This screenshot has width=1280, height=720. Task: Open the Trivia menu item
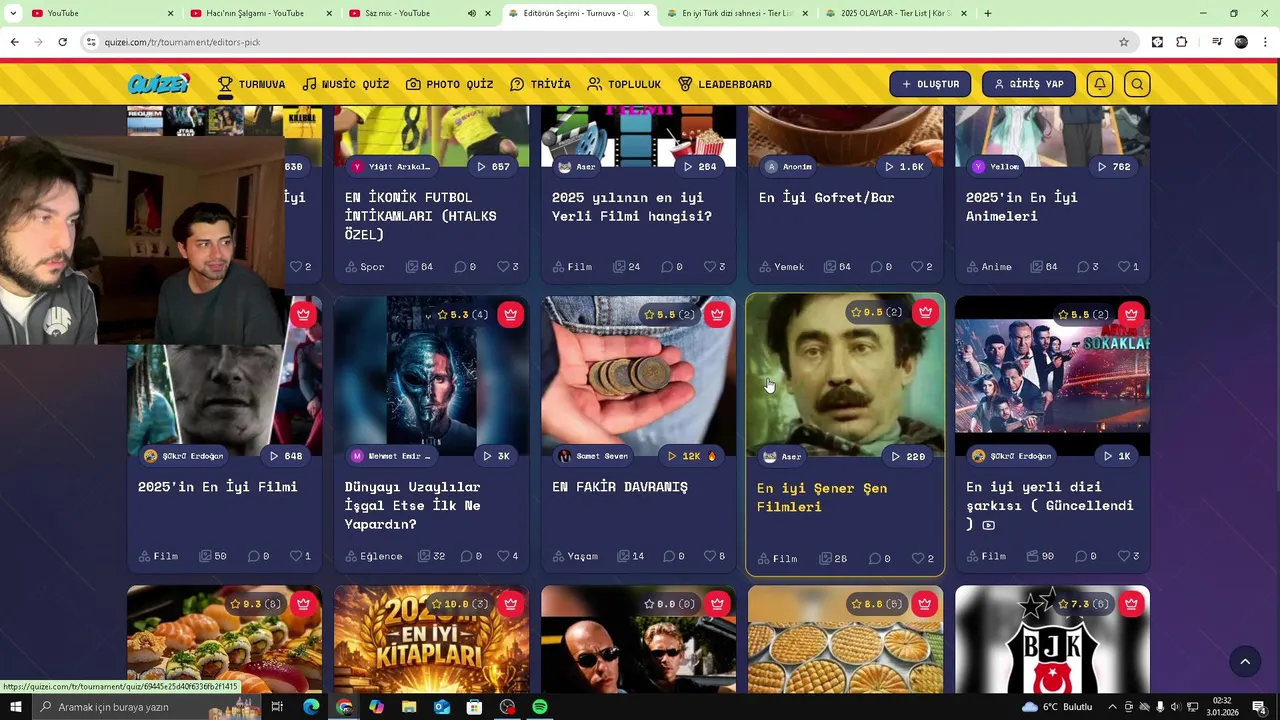540,84
